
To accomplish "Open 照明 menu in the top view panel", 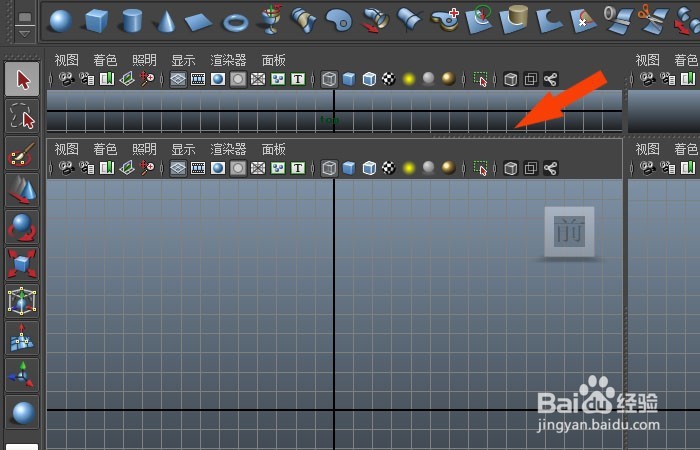I will (x=144, y=60).
